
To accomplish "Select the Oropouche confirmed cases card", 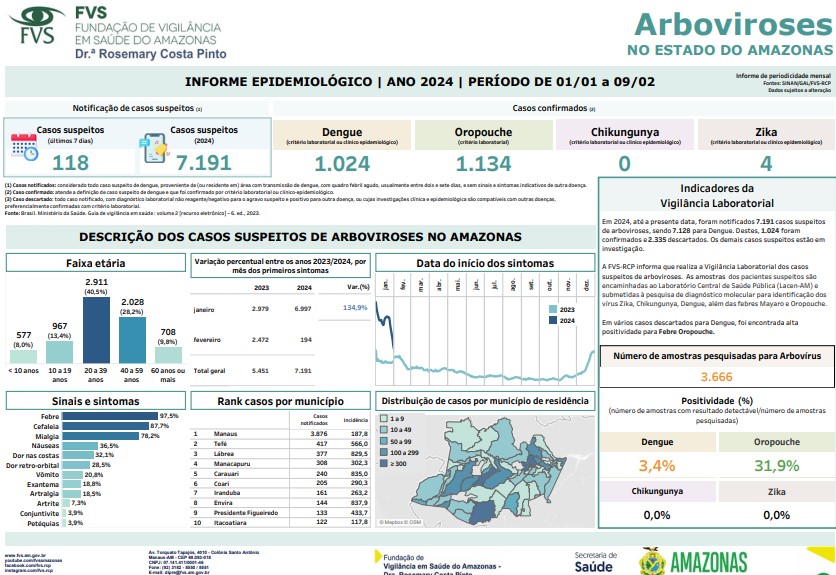I will click(483, 147).
